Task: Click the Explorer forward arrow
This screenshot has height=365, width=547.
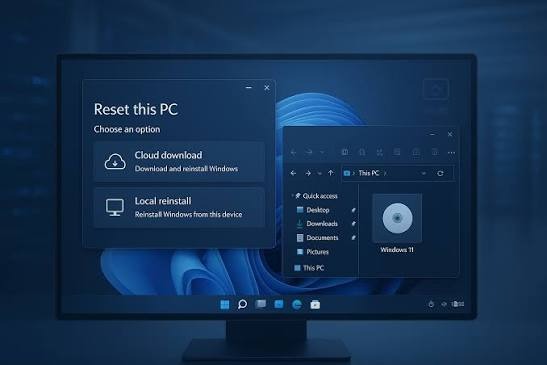Action: coord(308,173)
